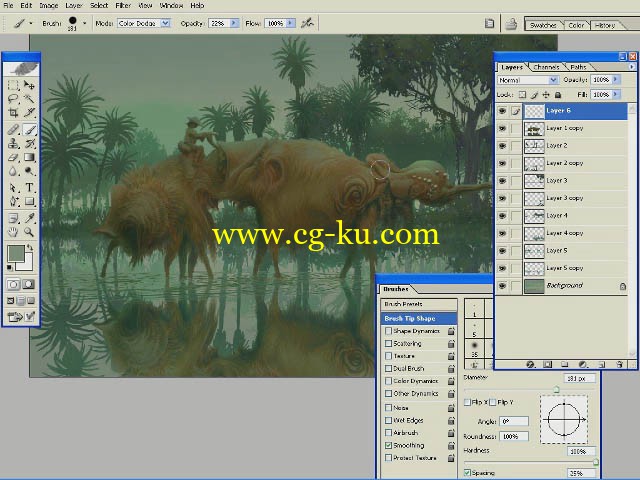The height and width of the screenshot is (480, 640).
Task: Open layer Fill arrow in Layers panel
Action: click(616, 95)
